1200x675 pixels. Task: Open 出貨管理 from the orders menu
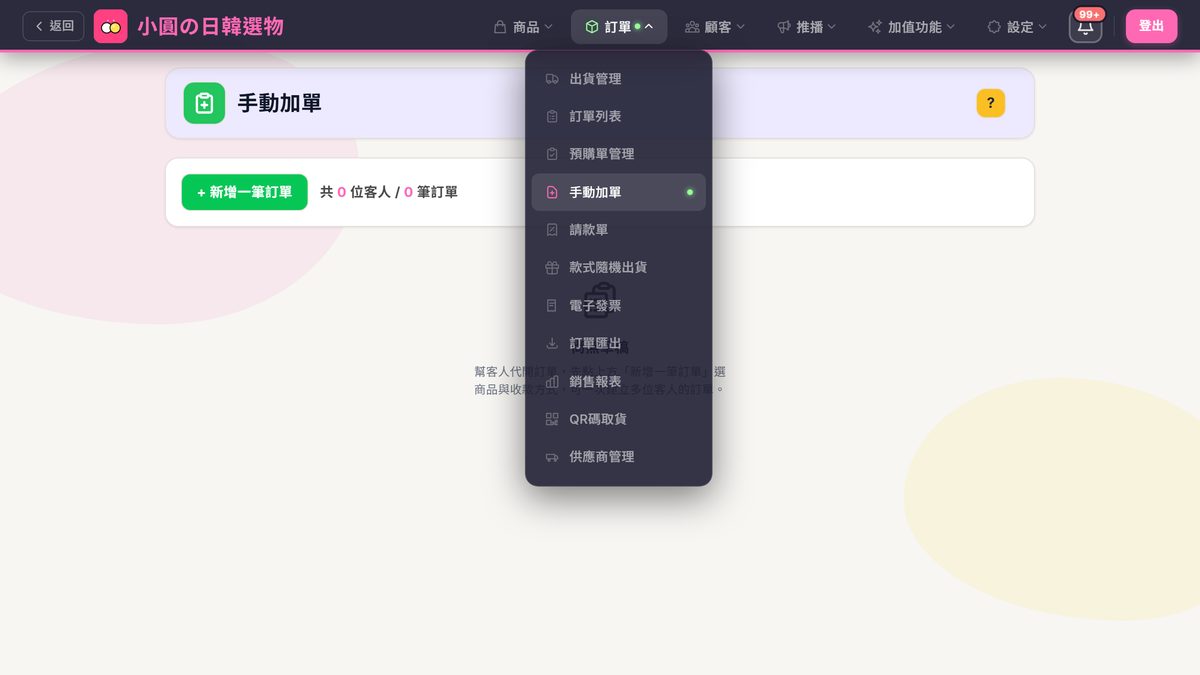618,79
